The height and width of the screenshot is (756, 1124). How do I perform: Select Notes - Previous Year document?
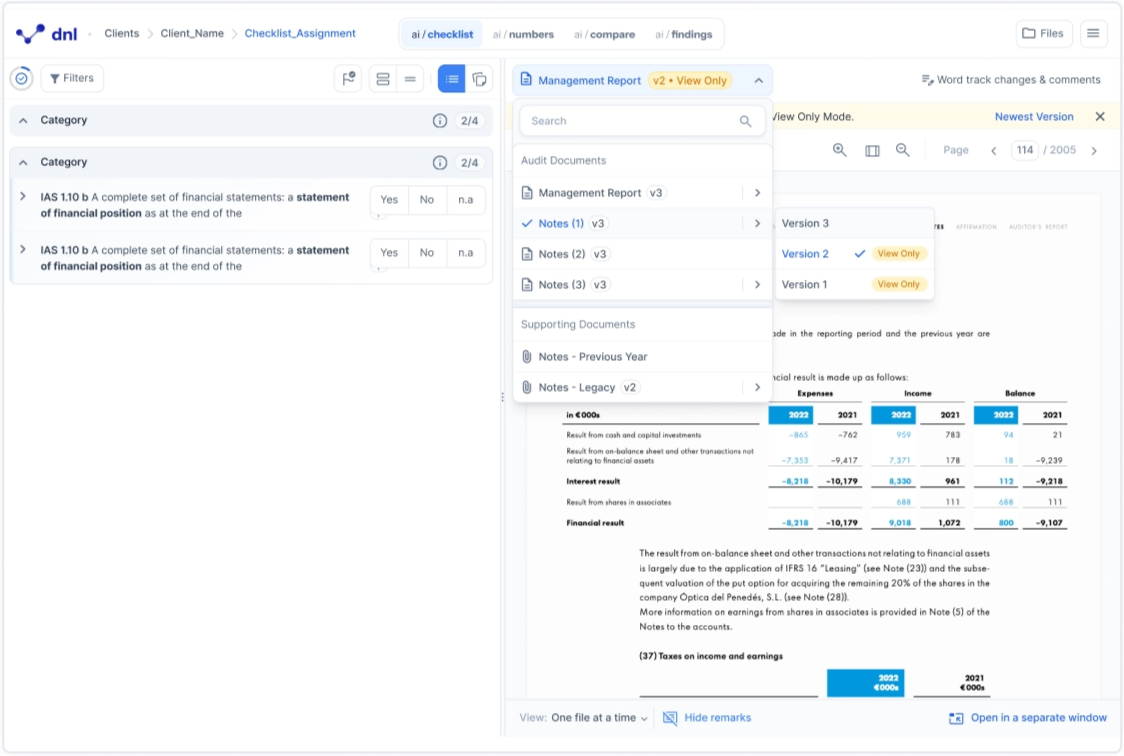point(642,357)
